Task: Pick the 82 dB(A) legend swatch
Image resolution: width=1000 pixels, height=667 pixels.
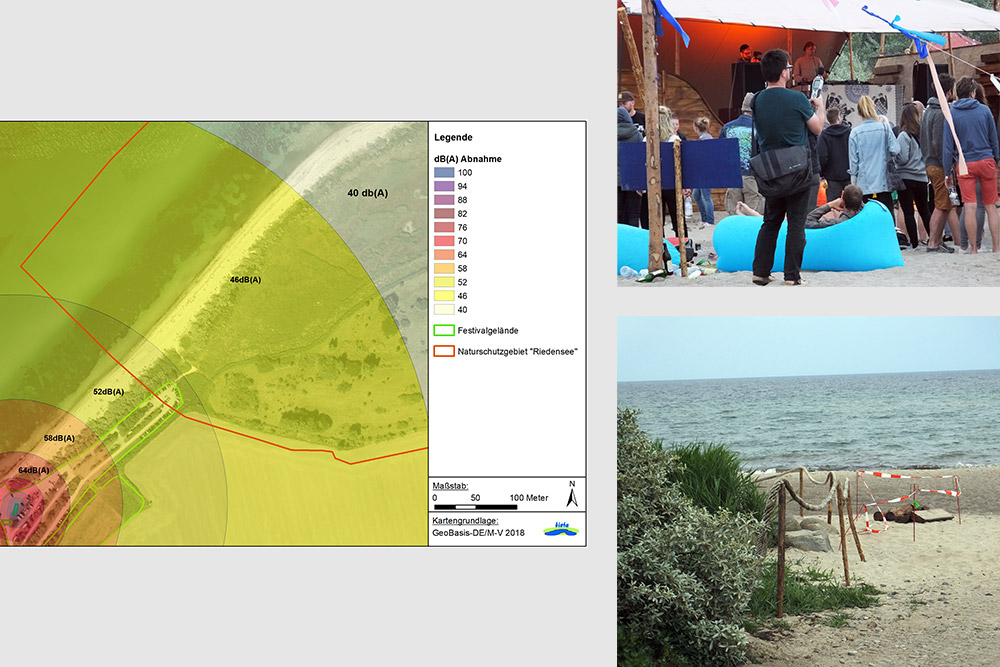Action: [x=444, y=214]
